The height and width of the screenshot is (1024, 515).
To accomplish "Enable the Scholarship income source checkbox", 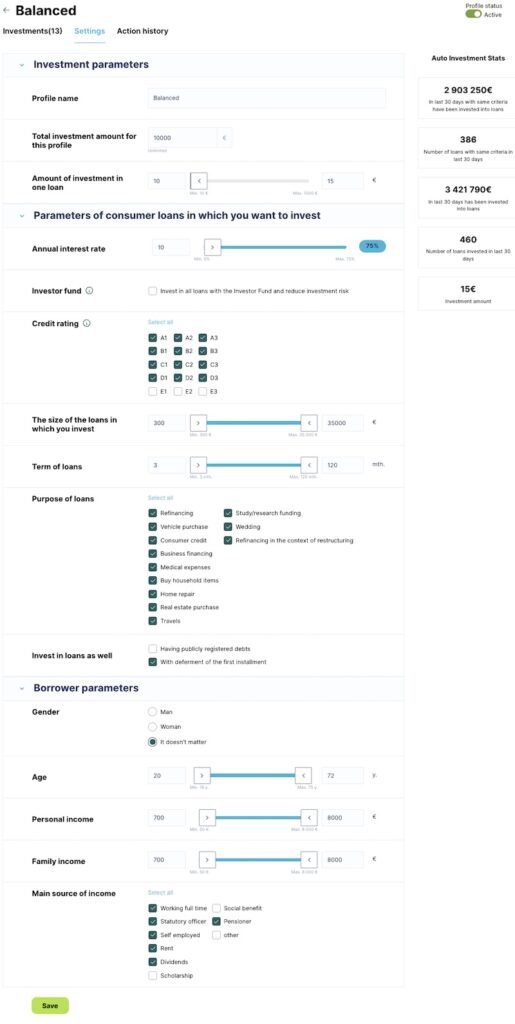I will pyautogui.click(x=153, y=976).
